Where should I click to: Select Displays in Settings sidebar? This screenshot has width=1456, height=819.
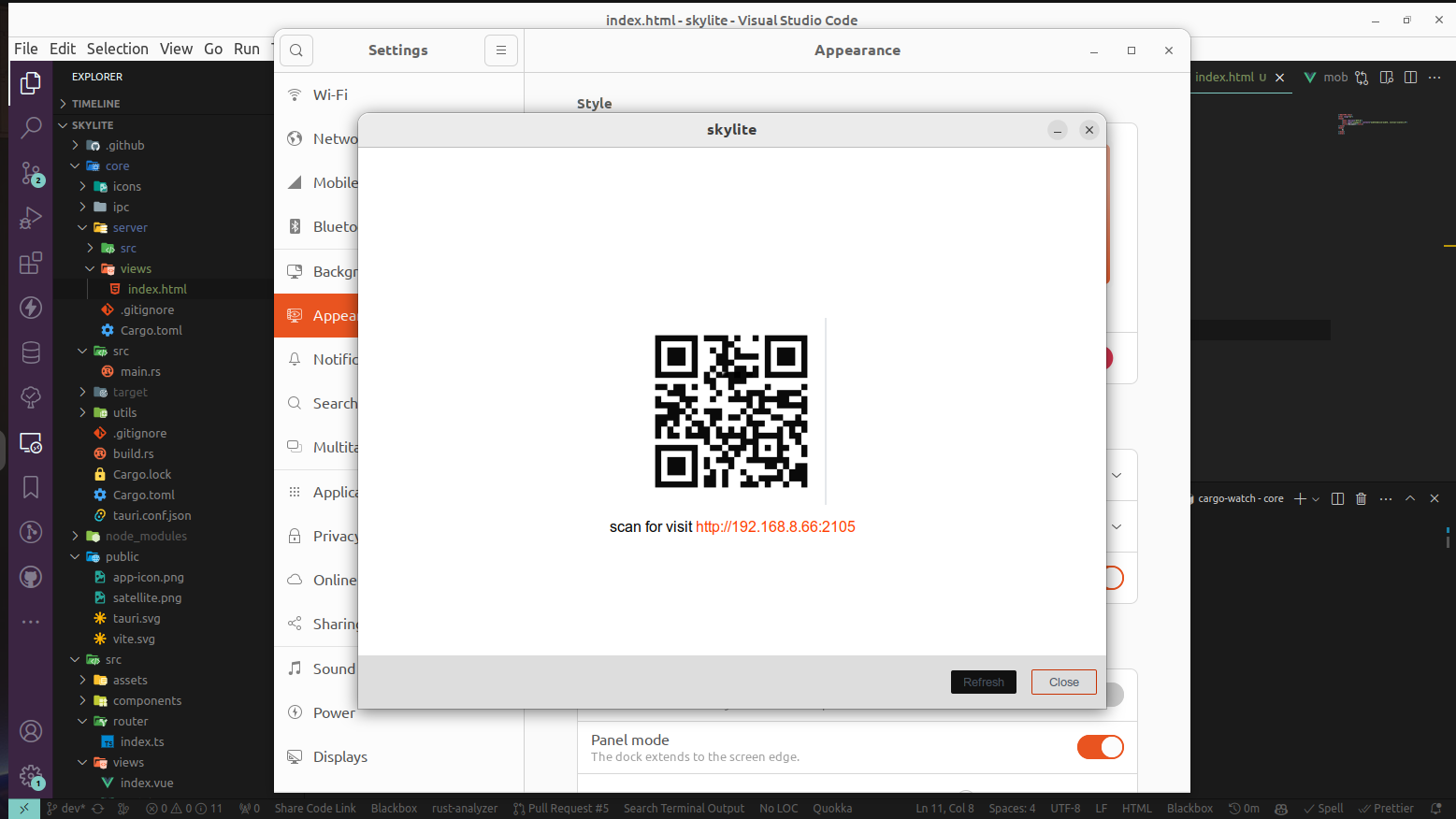coord(399,757)
